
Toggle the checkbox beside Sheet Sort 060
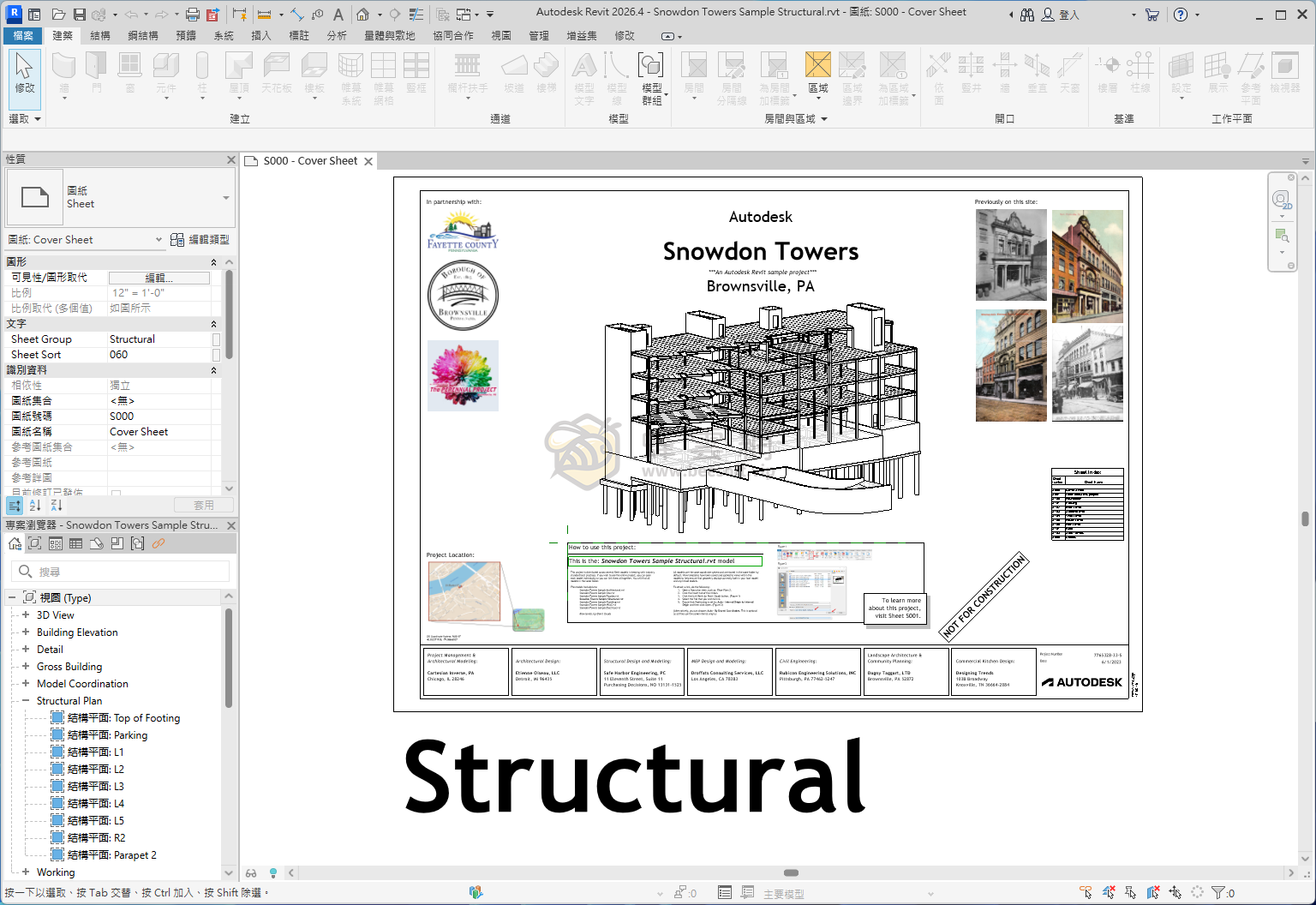pyautogui.click(x=216, y=355)
